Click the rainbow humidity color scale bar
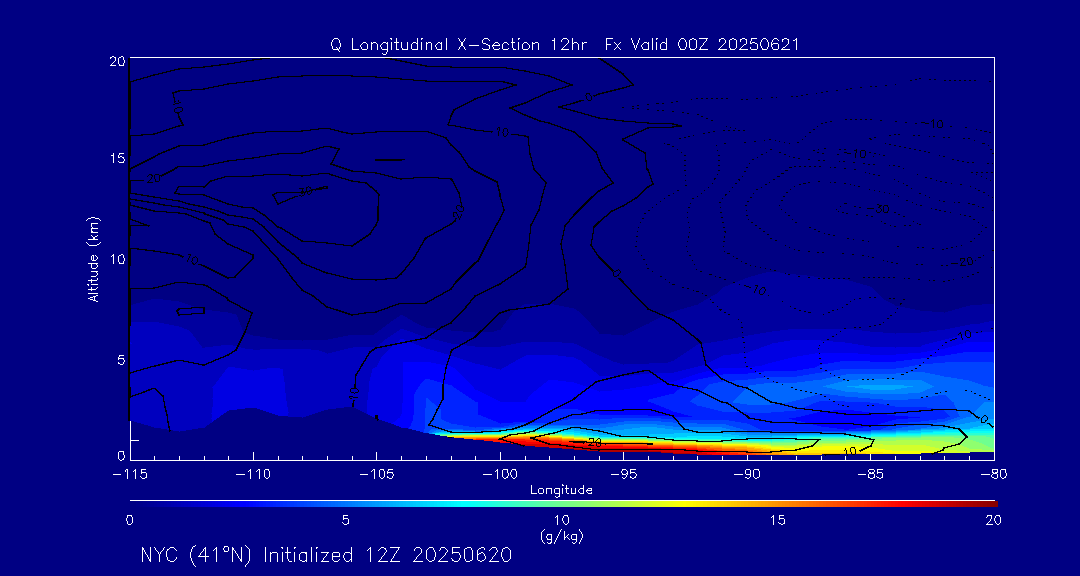 tap(563, 504)
